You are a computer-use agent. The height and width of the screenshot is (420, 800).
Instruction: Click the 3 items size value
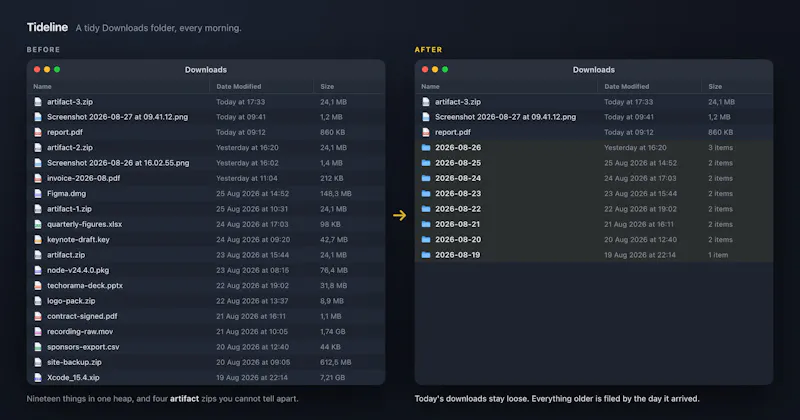[720, 147]
